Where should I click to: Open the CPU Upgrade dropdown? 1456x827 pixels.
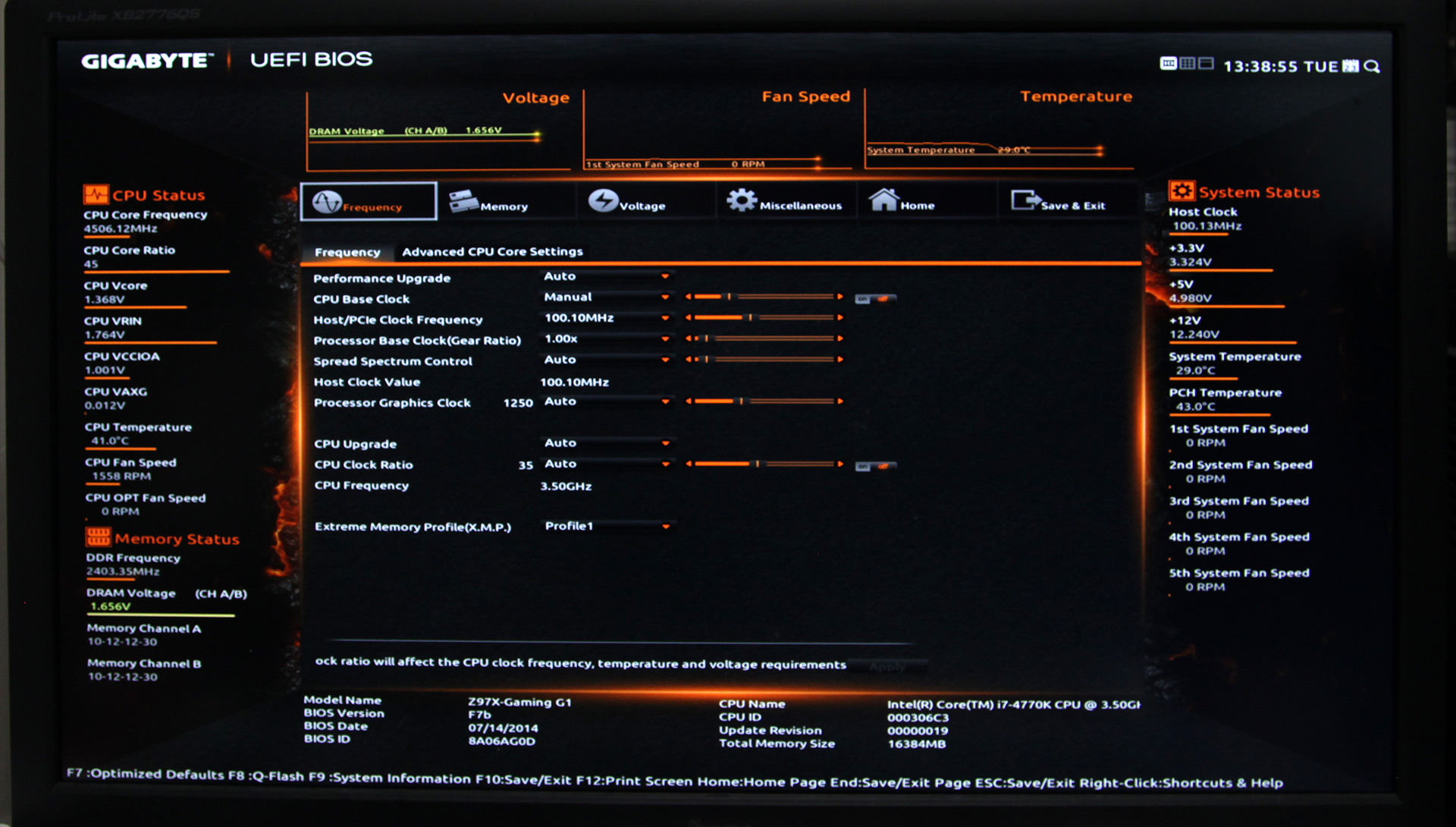tap(607, 442)
